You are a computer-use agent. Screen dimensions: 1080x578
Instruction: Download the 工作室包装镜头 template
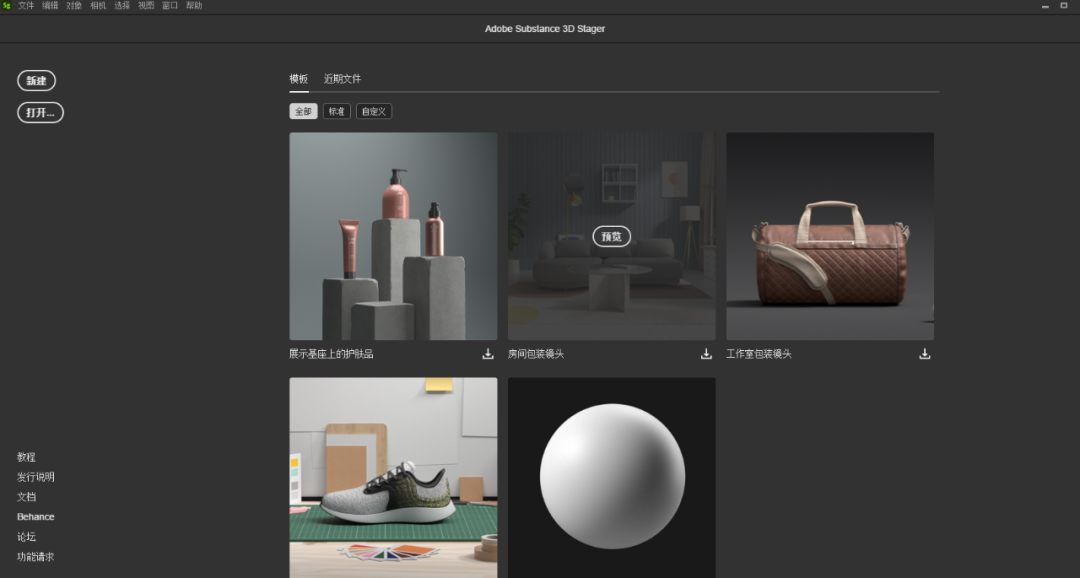click(x=925, y=354)
